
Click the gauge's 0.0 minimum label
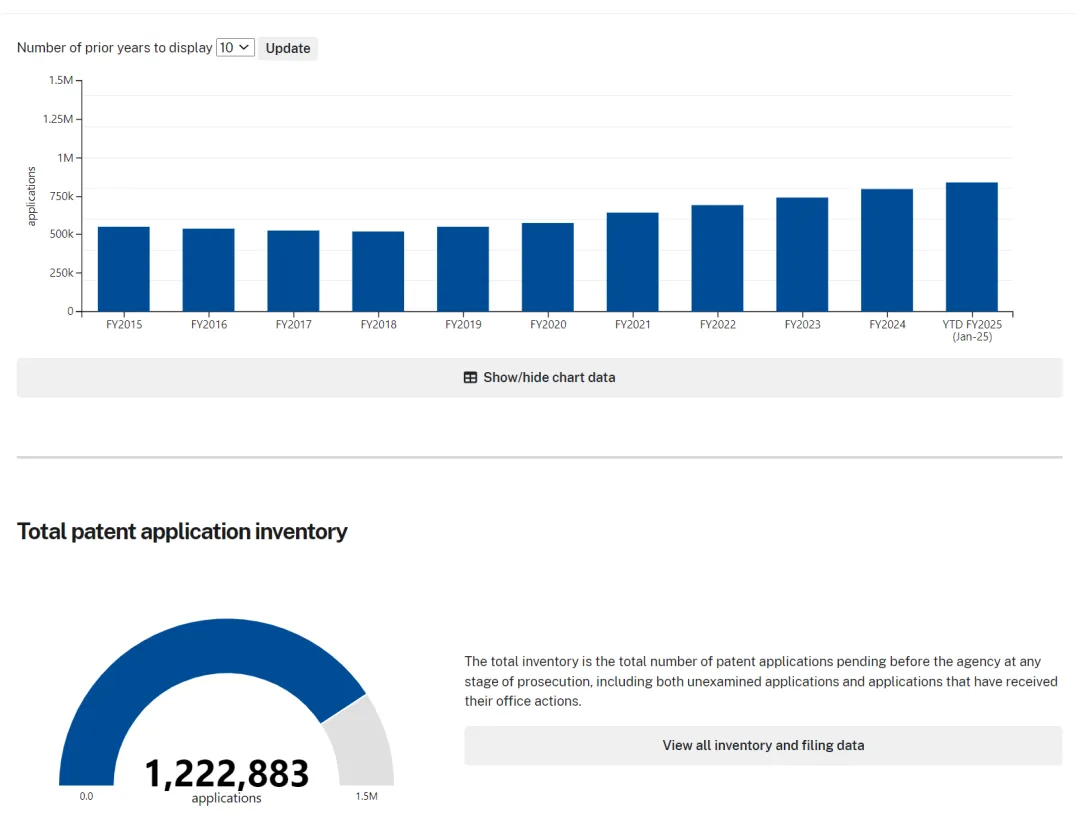(86, 796)
